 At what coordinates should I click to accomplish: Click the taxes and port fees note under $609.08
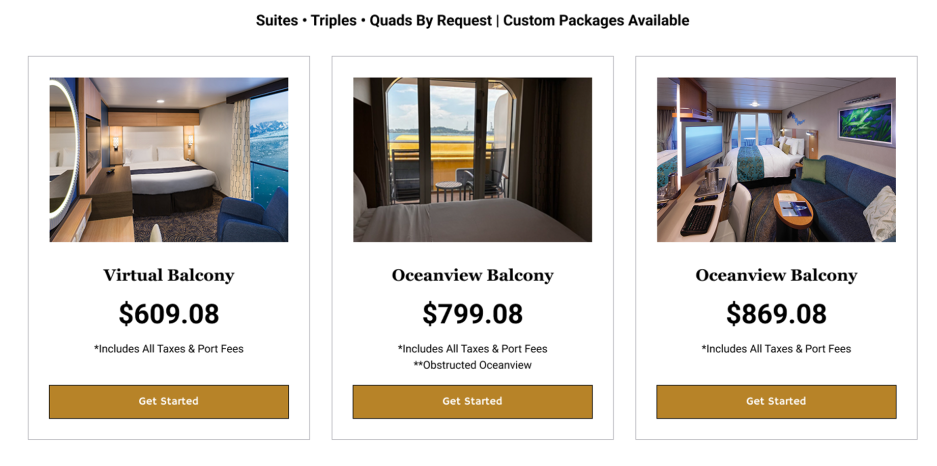pyautogui.click(x=169, y=349)
